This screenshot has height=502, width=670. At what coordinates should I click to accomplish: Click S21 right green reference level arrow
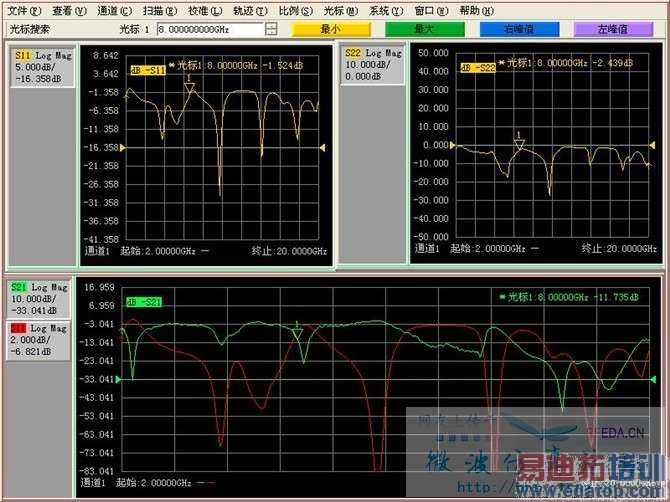(652, 379)
